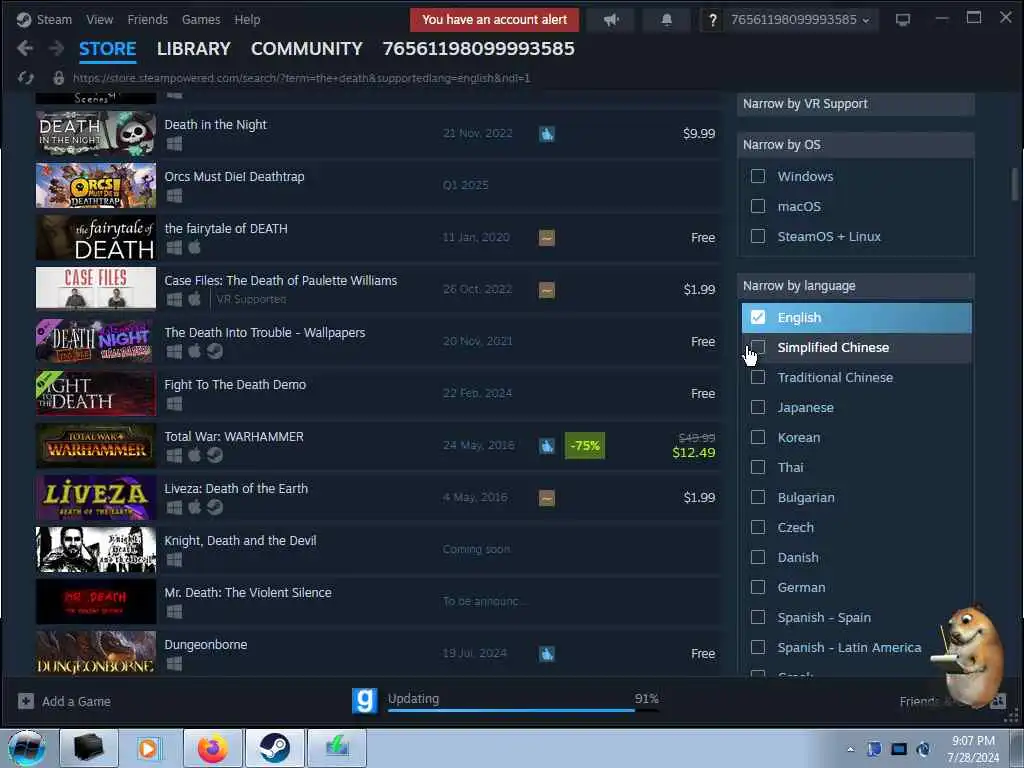The width and height of the screenshot is (1024, 768).
Task: Click the Steam logo icon in the menu bar
Action: (24, 20)
